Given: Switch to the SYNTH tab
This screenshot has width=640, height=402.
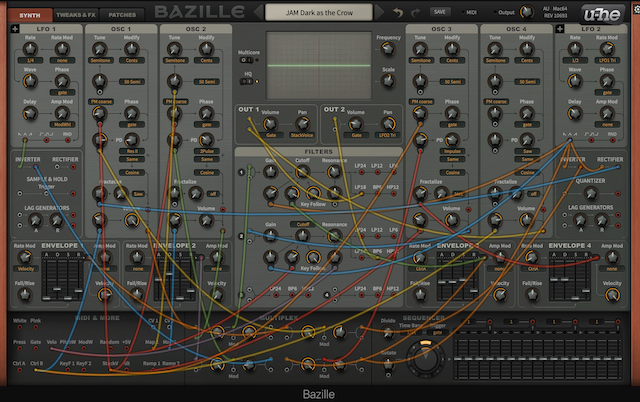Looking at the screenshot, I should [30, 15].
